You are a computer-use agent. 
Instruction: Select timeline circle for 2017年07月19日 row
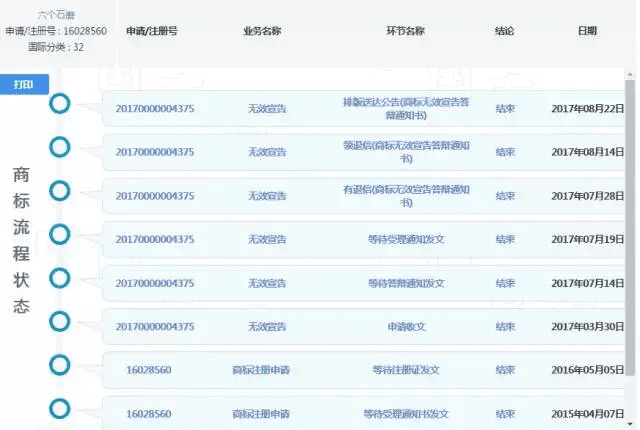coord(60,234)
